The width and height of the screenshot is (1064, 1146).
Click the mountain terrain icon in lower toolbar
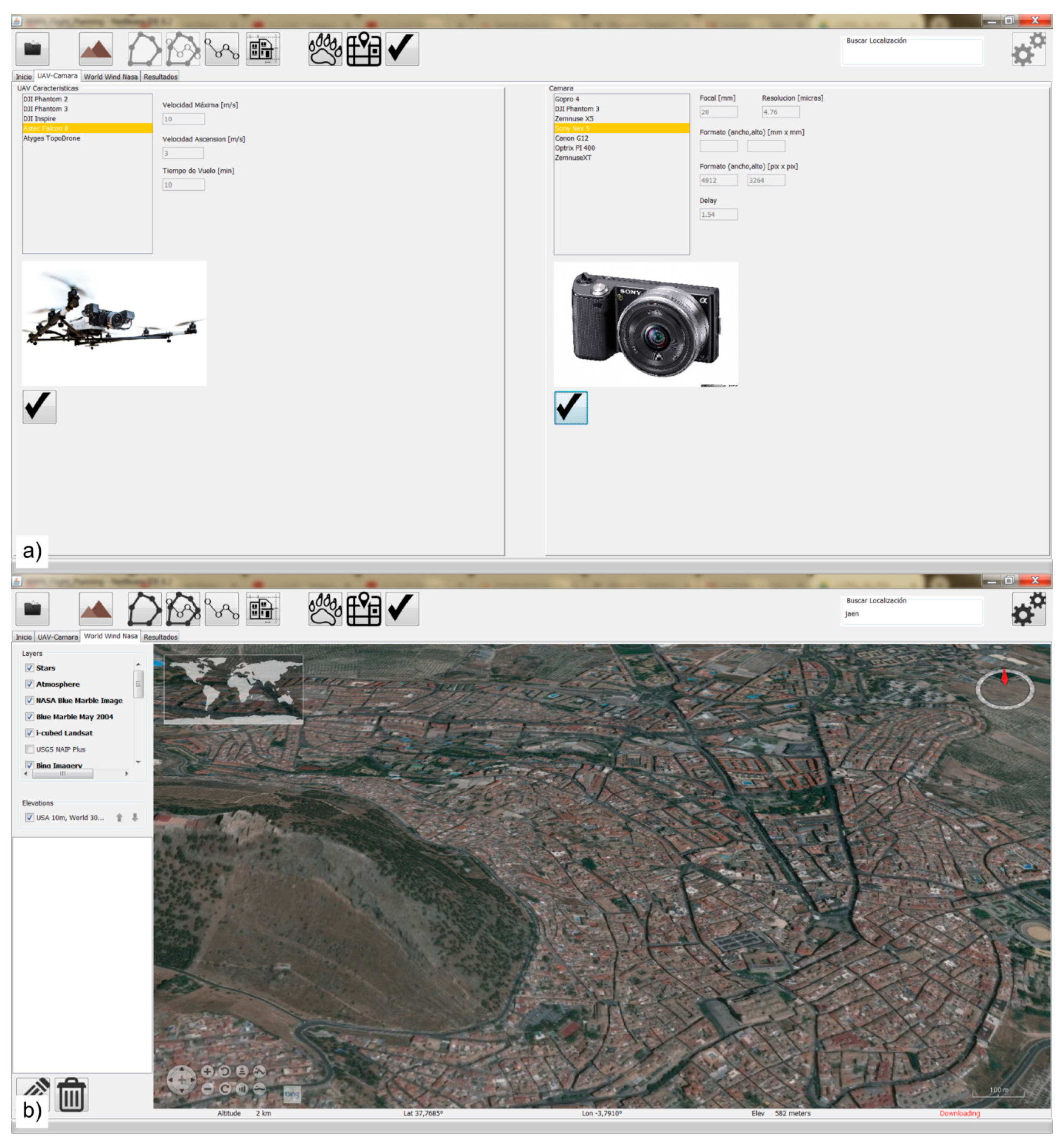click(96, 609)
